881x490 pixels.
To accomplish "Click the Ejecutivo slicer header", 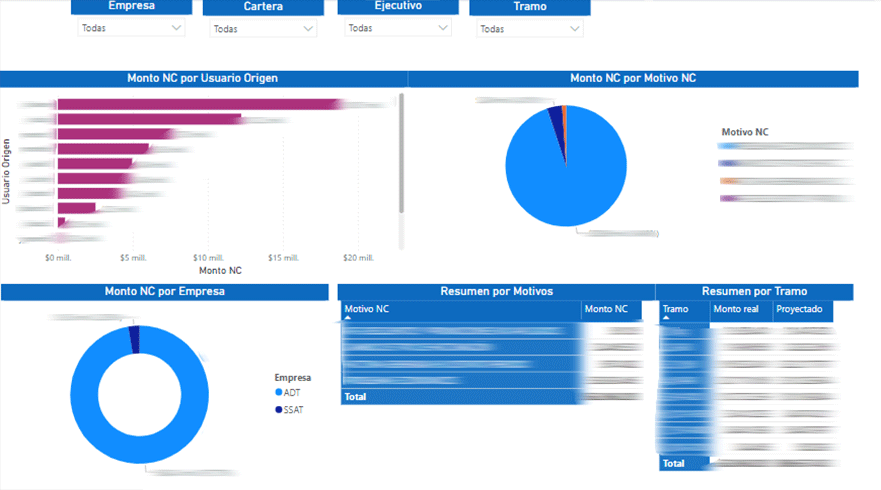I will point(398,6).
